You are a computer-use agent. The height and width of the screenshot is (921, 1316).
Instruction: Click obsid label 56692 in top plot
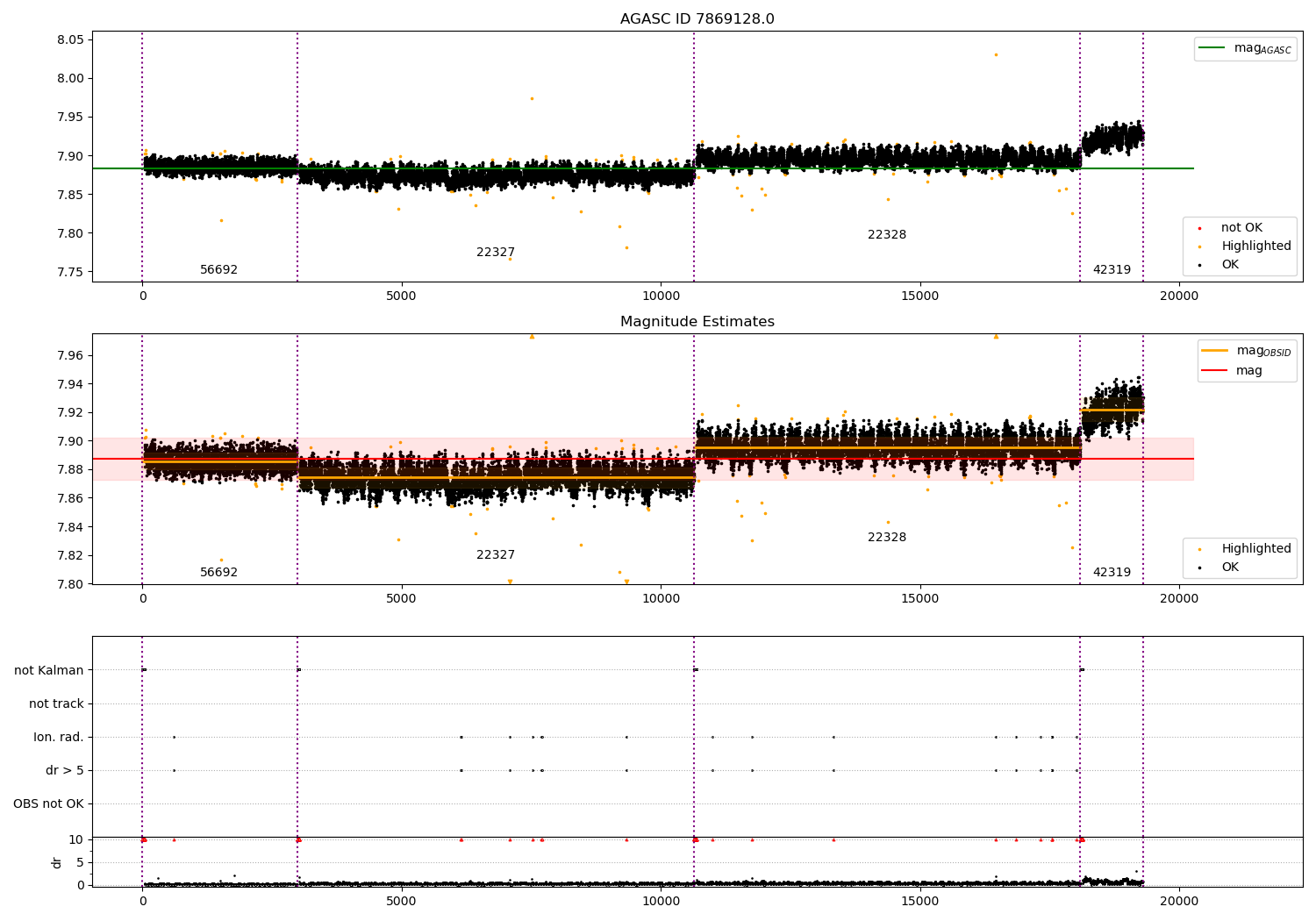[x=218, y=270]
